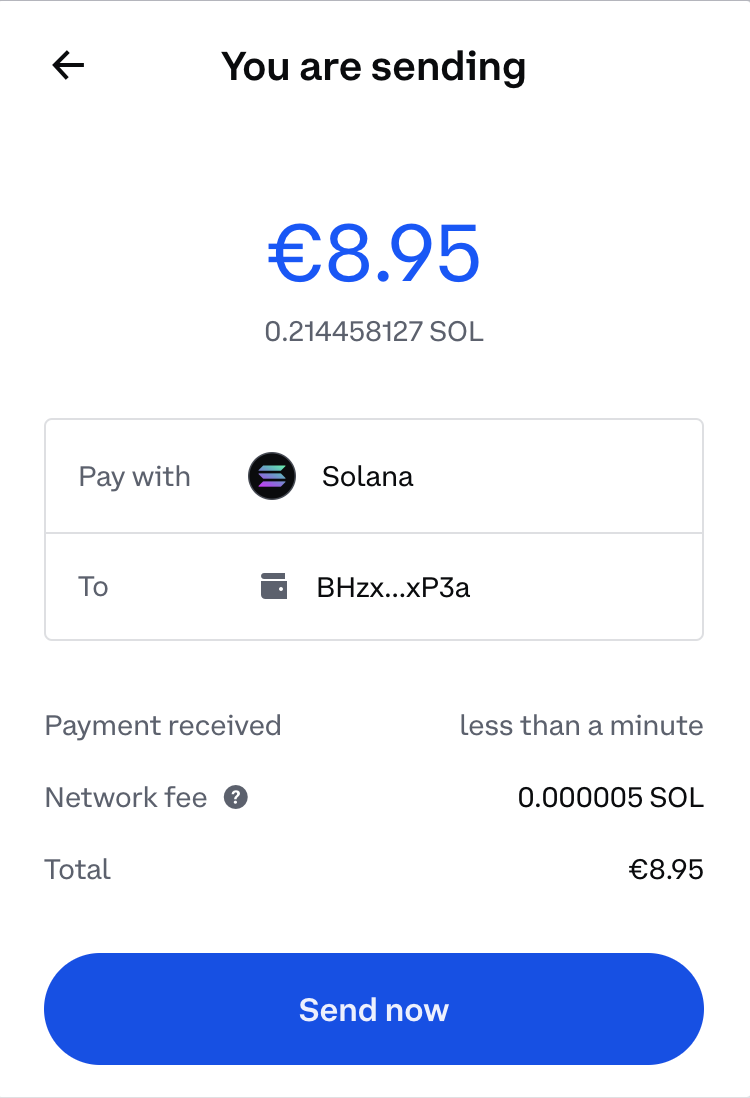Click the 'Pay with' label text
Screen dimensions: 750x1098
click(x=134, y=476)
